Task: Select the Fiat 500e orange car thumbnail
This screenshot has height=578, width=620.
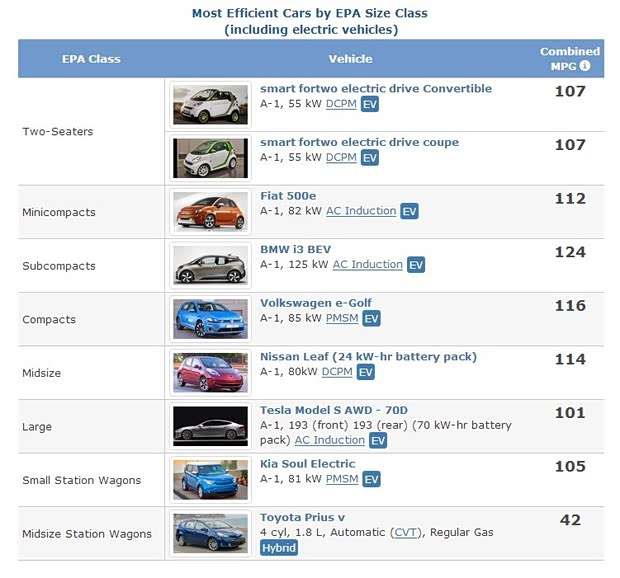Action: pos(209,211)
